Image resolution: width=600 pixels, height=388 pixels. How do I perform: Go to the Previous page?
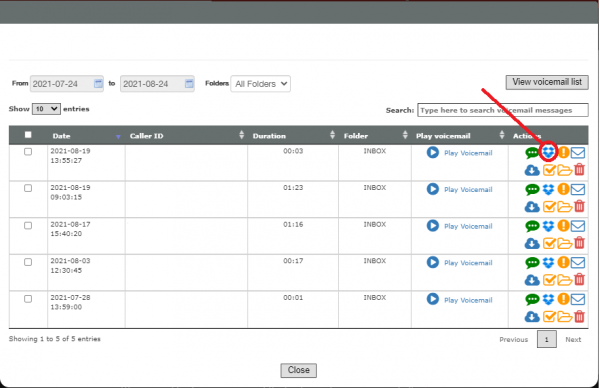coord(514,339)
